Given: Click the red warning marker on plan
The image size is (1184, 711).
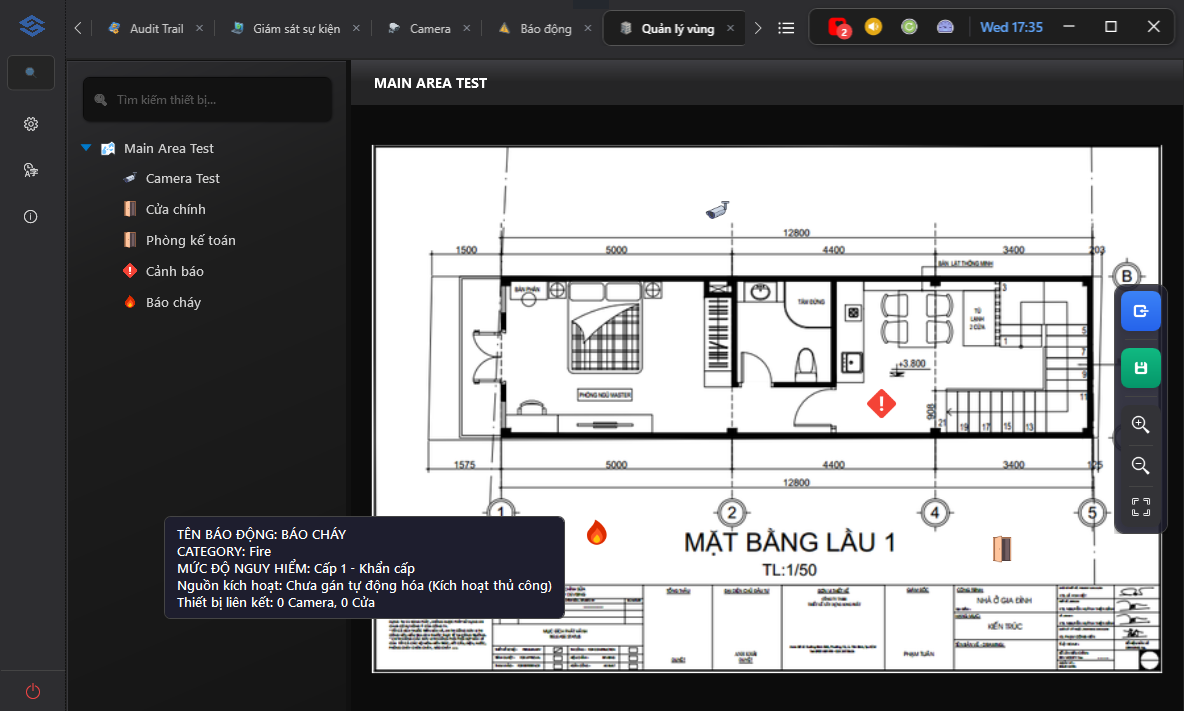Looking at the screenshot, I should coord(881,404).
